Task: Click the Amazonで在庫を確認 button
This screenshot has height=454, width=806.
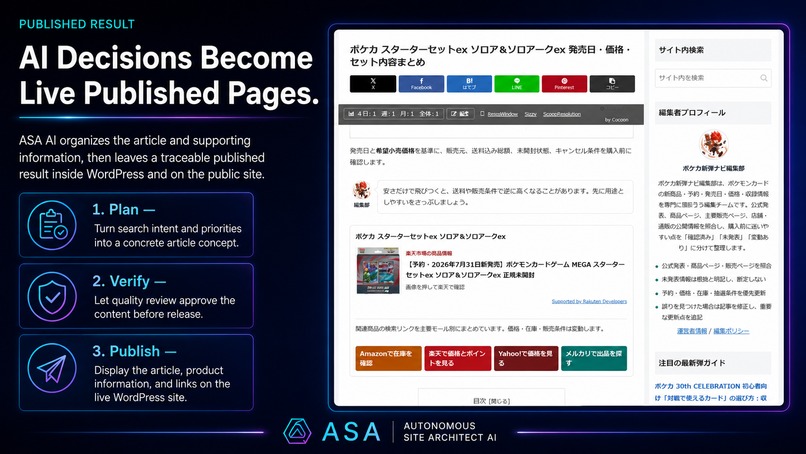Action: click(388, 358)
